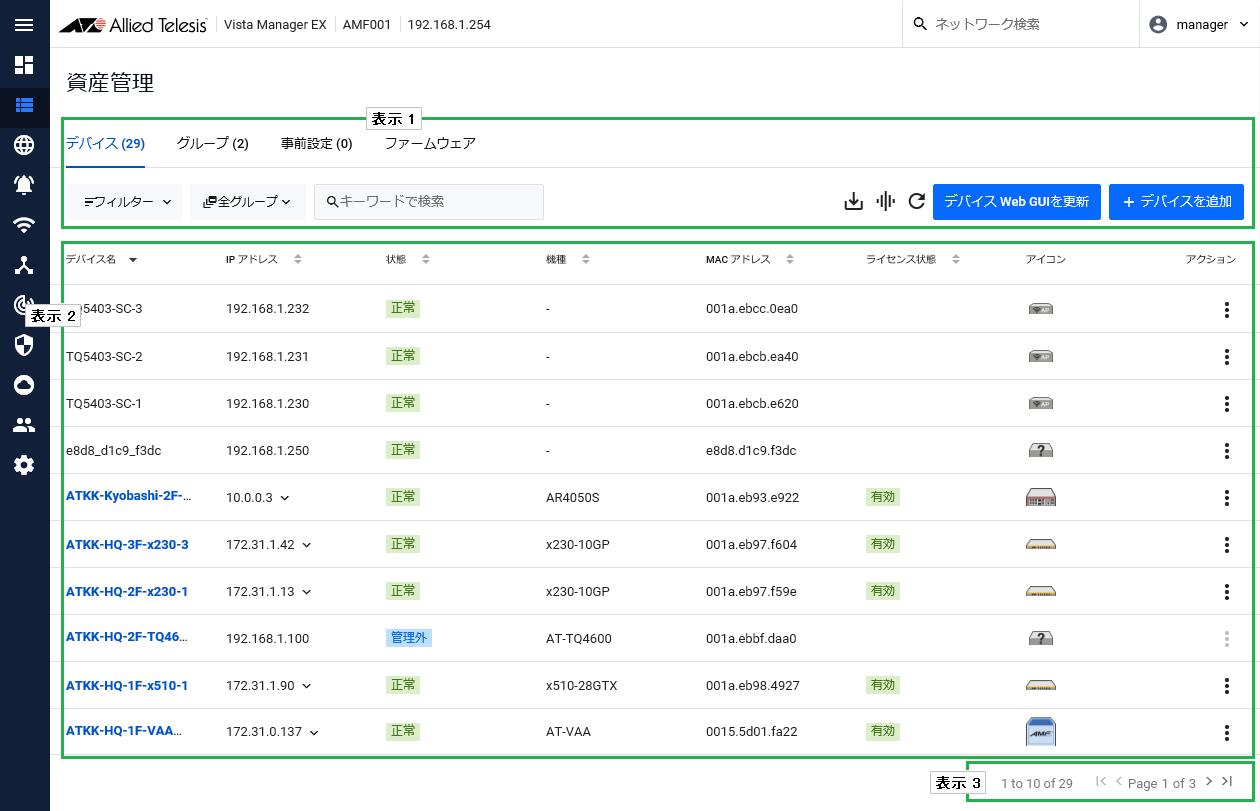Open action menu for 192.168.1.232 row
Image resolution: width=1260 pixels, height=811 pixels.
pos(1227,310)
